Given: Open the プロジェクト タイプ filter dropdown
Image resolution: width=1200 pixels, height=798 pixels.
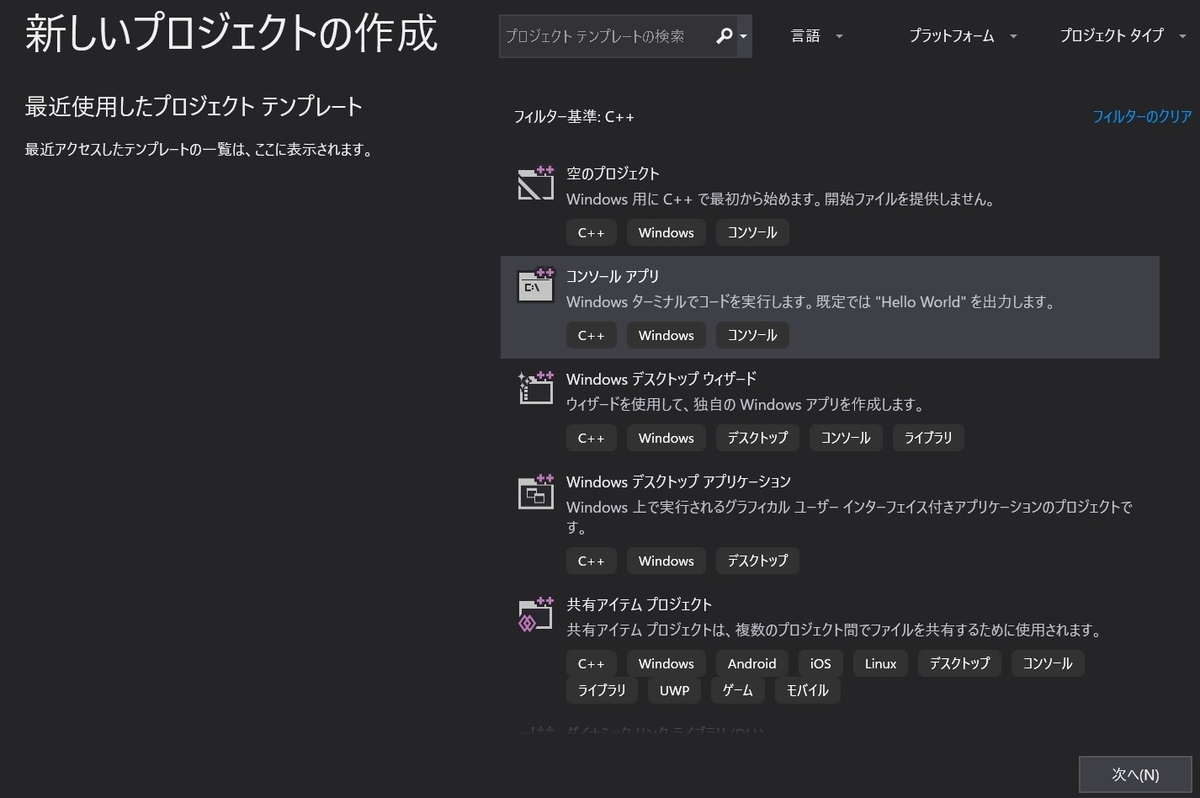Looking at the screenshot, I should tap(1124, 36).
